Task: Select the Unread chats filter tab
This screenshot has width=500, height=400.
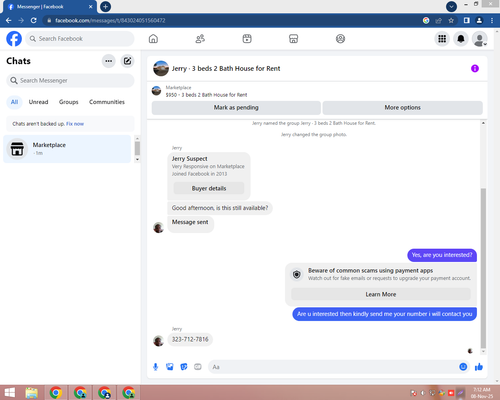Action: coord(38,102)
